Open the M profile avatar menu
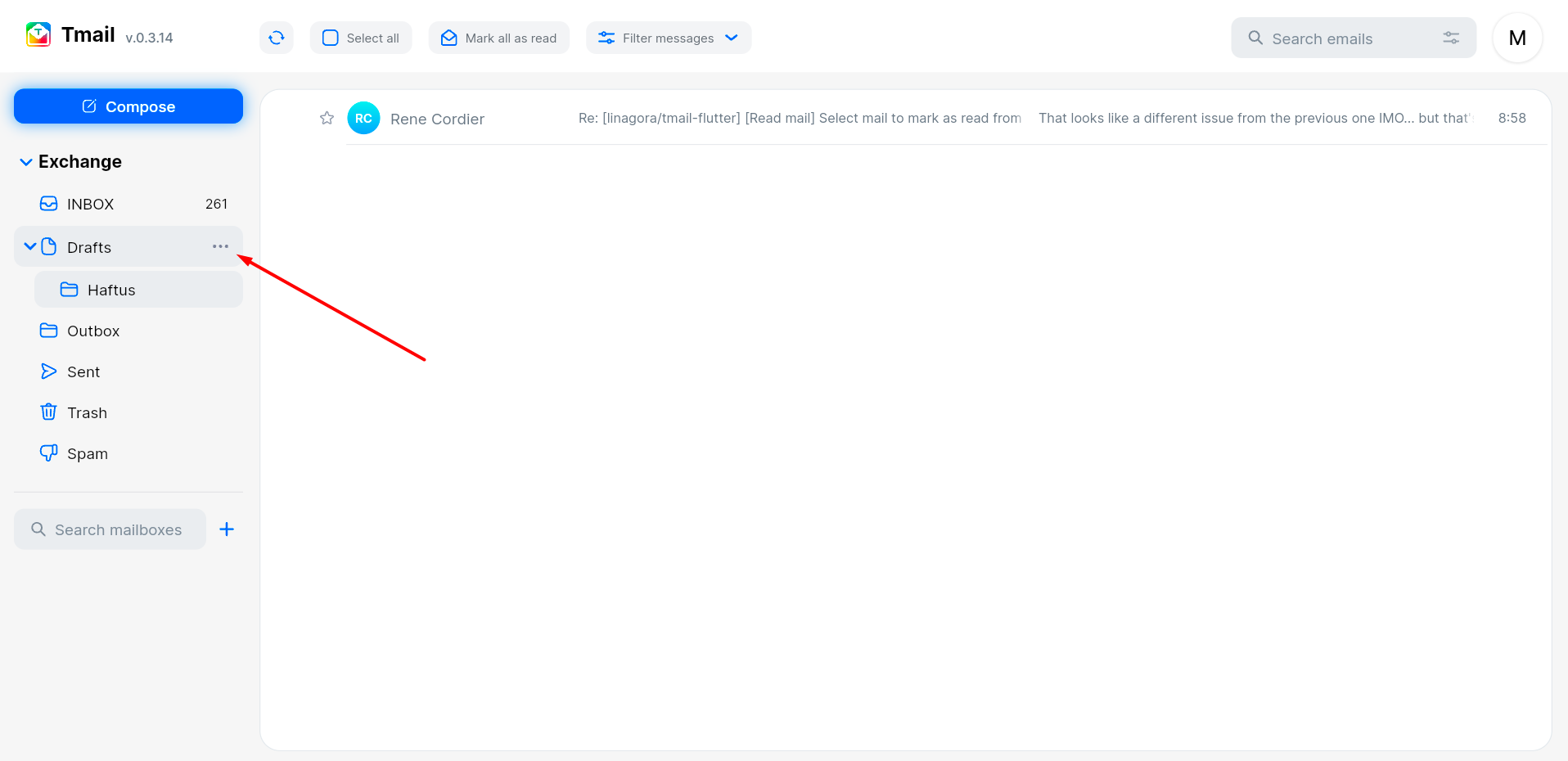 click(1516, 38)
